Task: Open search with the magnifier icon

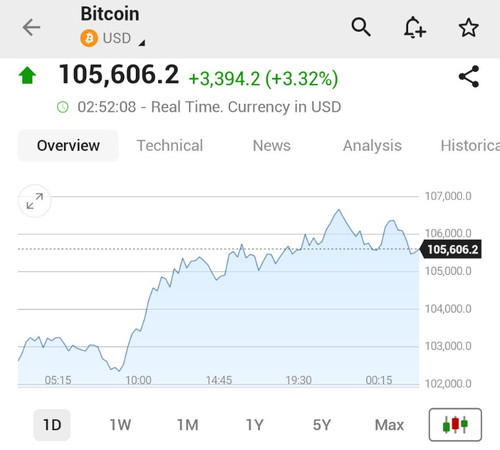Action: point(361,27)
